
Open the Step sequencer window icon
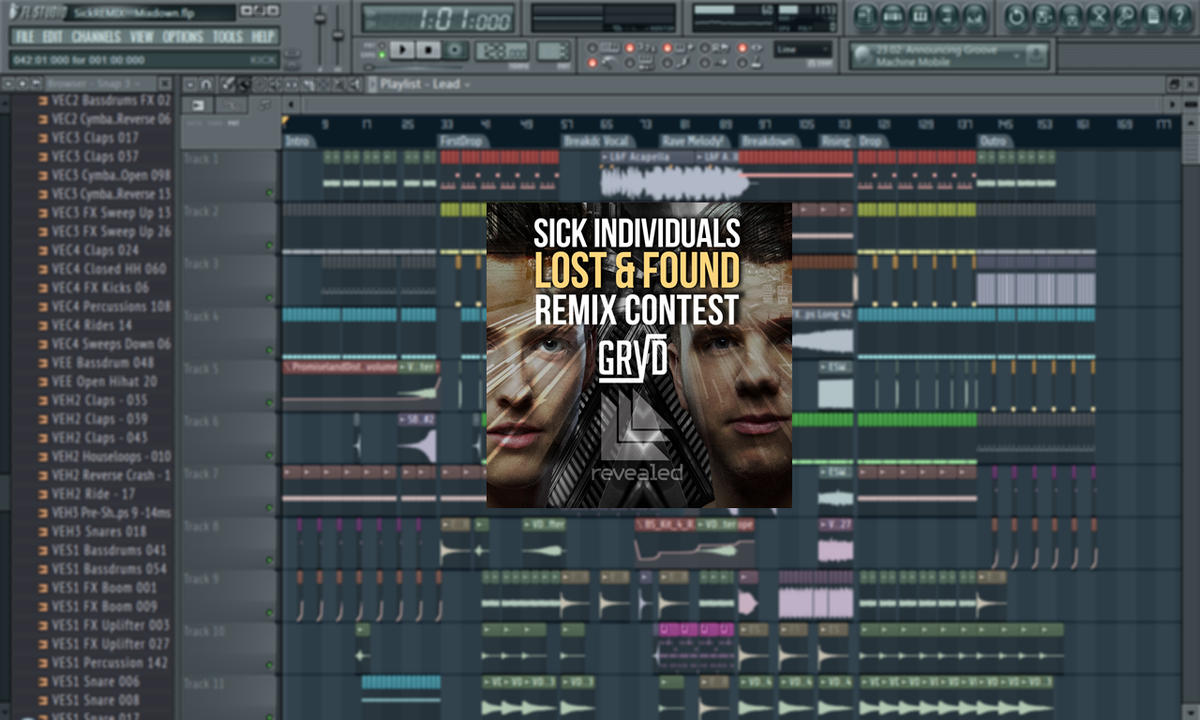892,16
